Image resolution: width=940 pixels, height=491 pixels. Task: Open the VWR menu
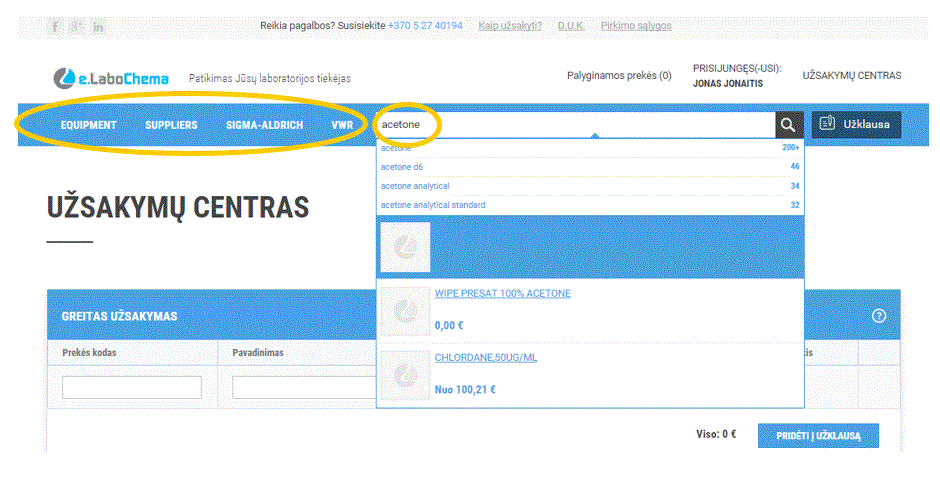pos(342,125)
